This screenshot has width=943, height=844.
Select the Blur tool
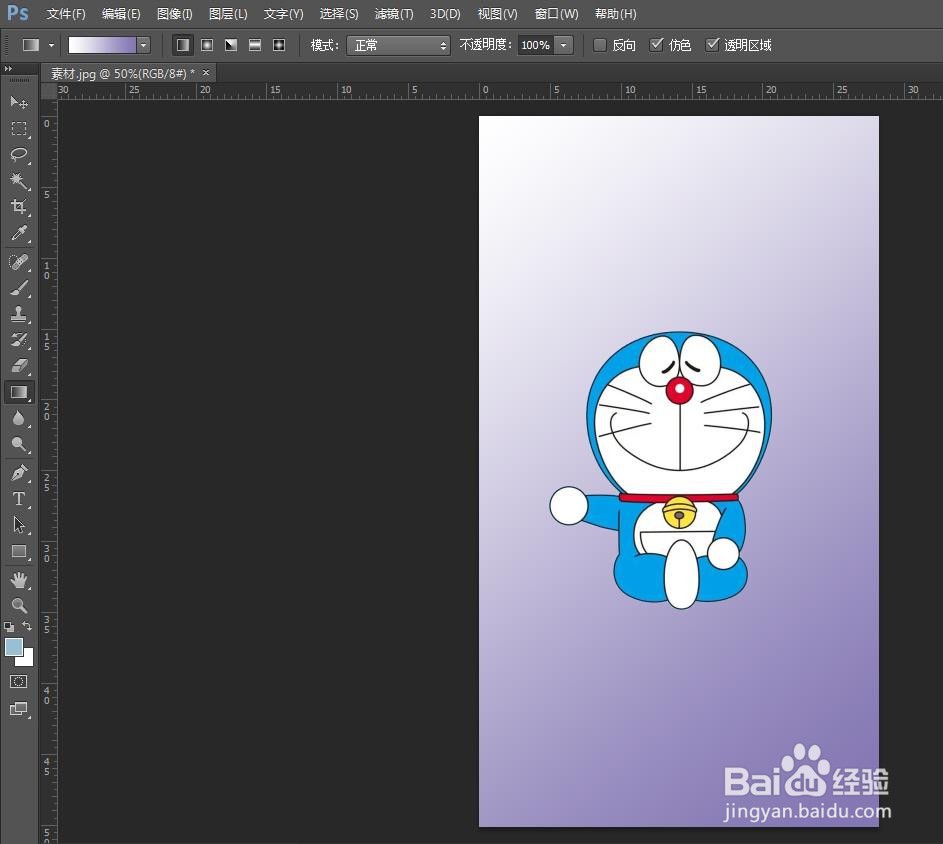[19, 418]
